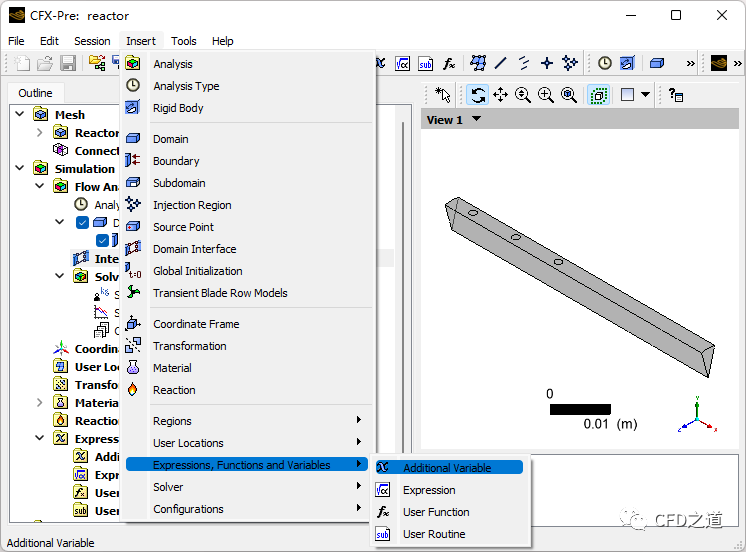This screenshot has height=552, width=746.
Task: Click the Injection Region toolbar icon
Action: coord(569,63)
